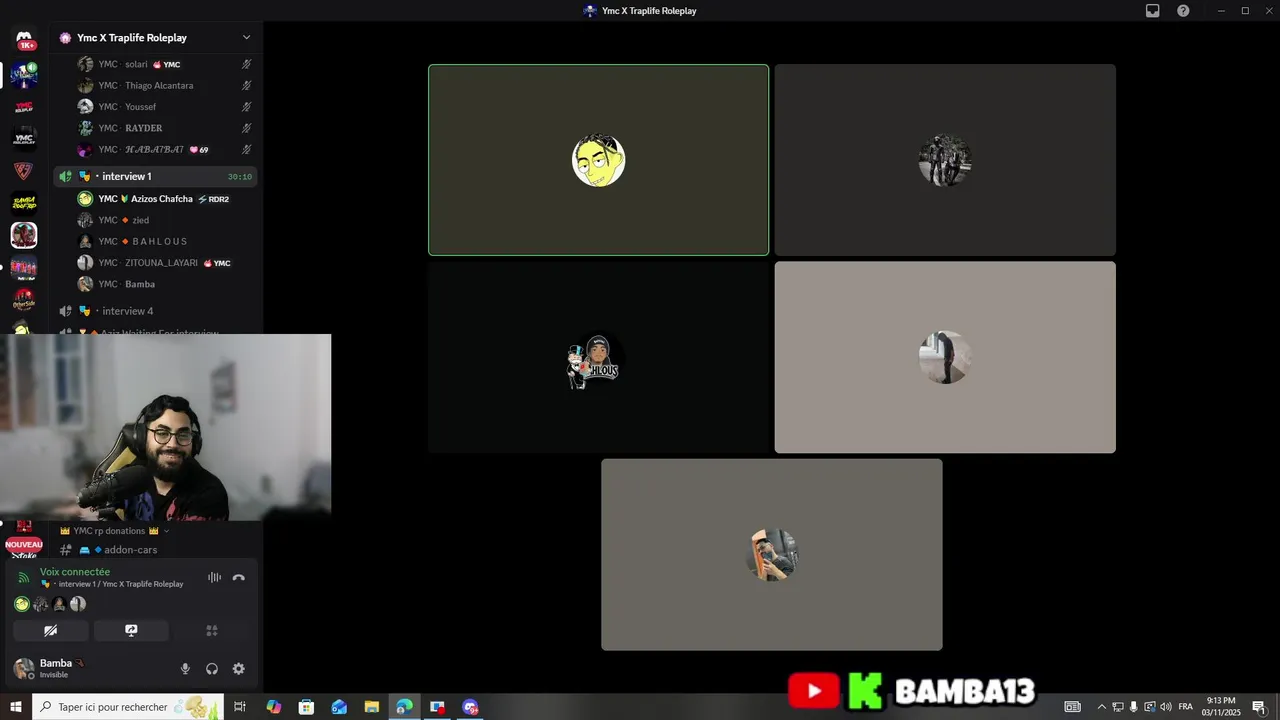
Task: Select YMC HABATBAT member row
Action: click(155, 150)
